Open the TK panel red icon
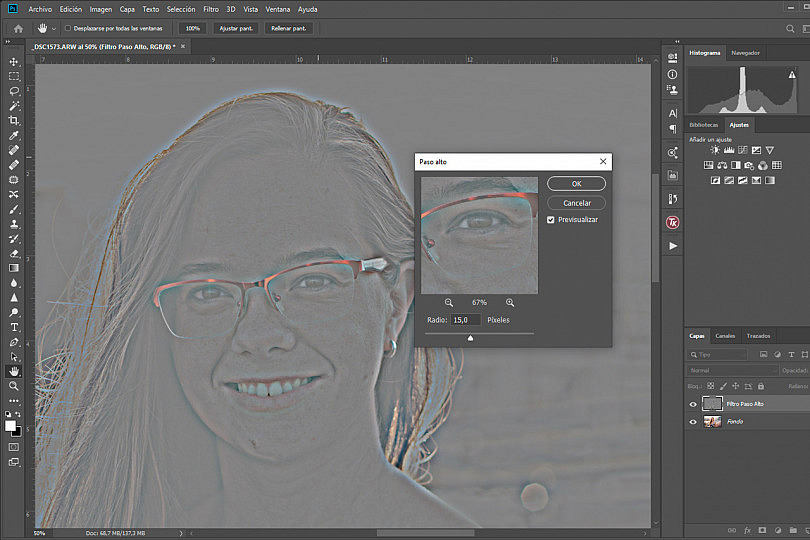The height and width of the screenshot is (540, 810). 672,222
